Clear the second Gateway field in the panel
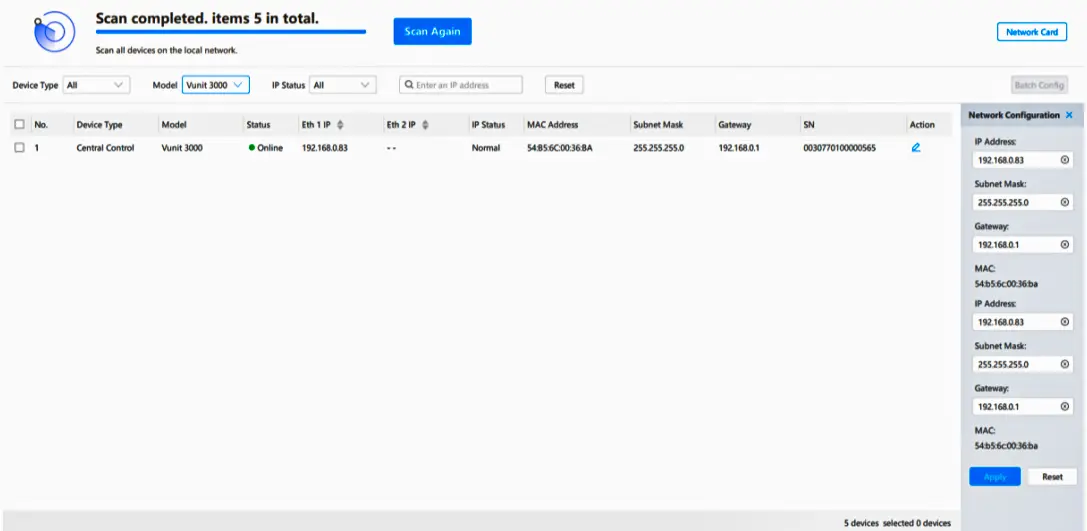This screenshot has height=531, width=1087. [1064, 407]
